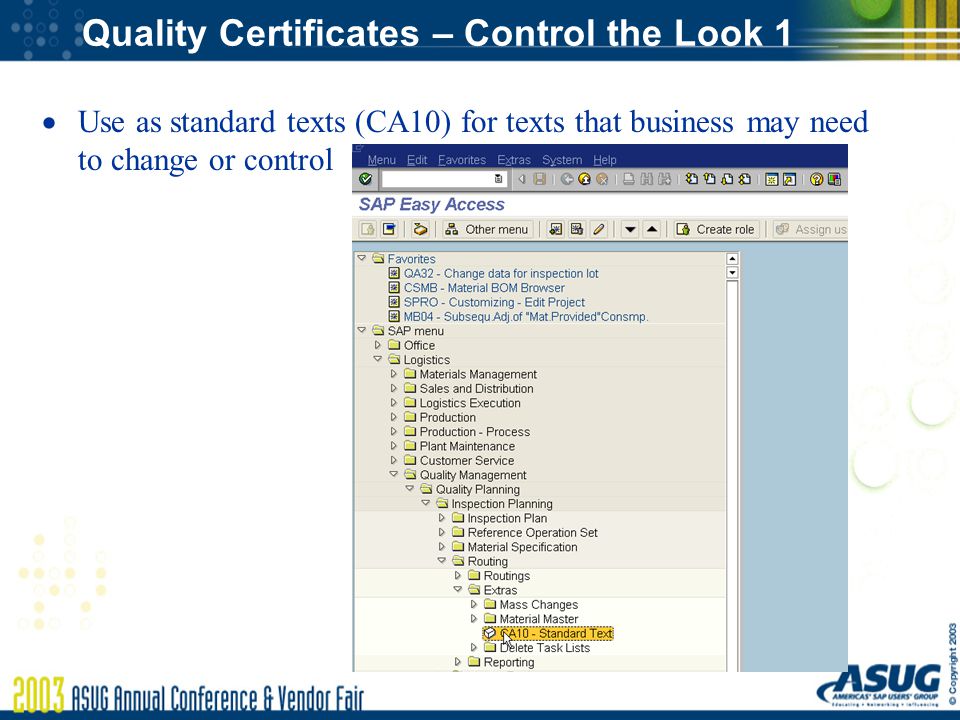960x720 pixels.
Task: Click the Change Favorites pencil icon
Action: coord(598,229)
